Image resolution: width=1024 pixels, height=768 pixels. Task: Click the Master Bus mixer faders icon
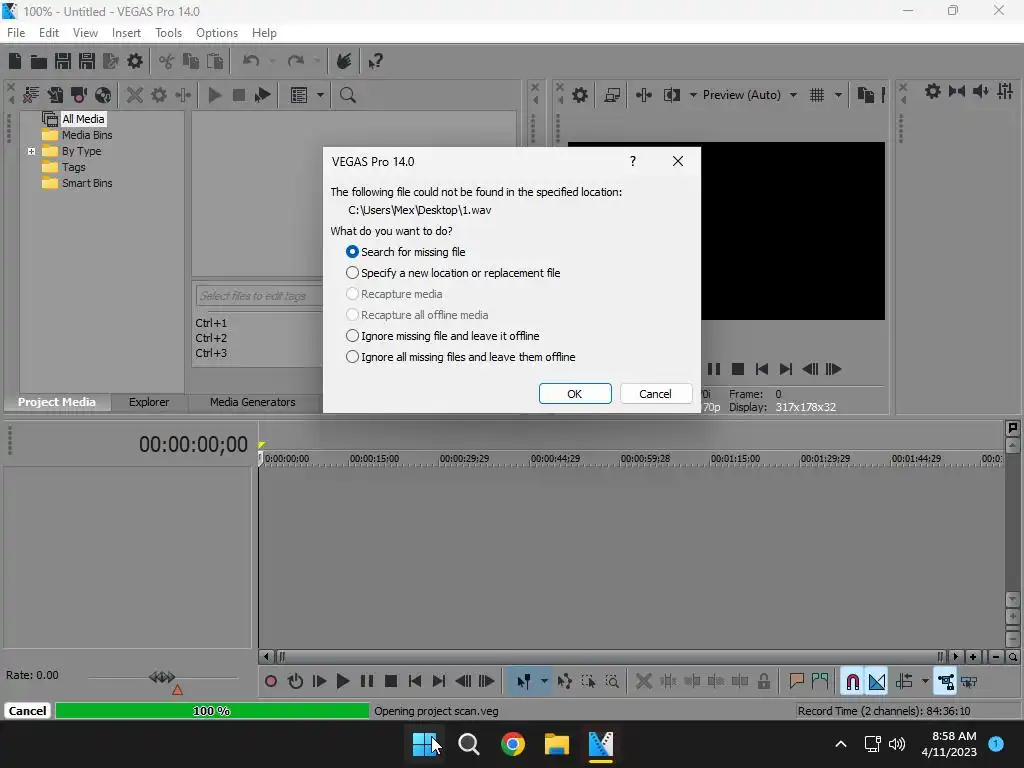click(1004, 91)
